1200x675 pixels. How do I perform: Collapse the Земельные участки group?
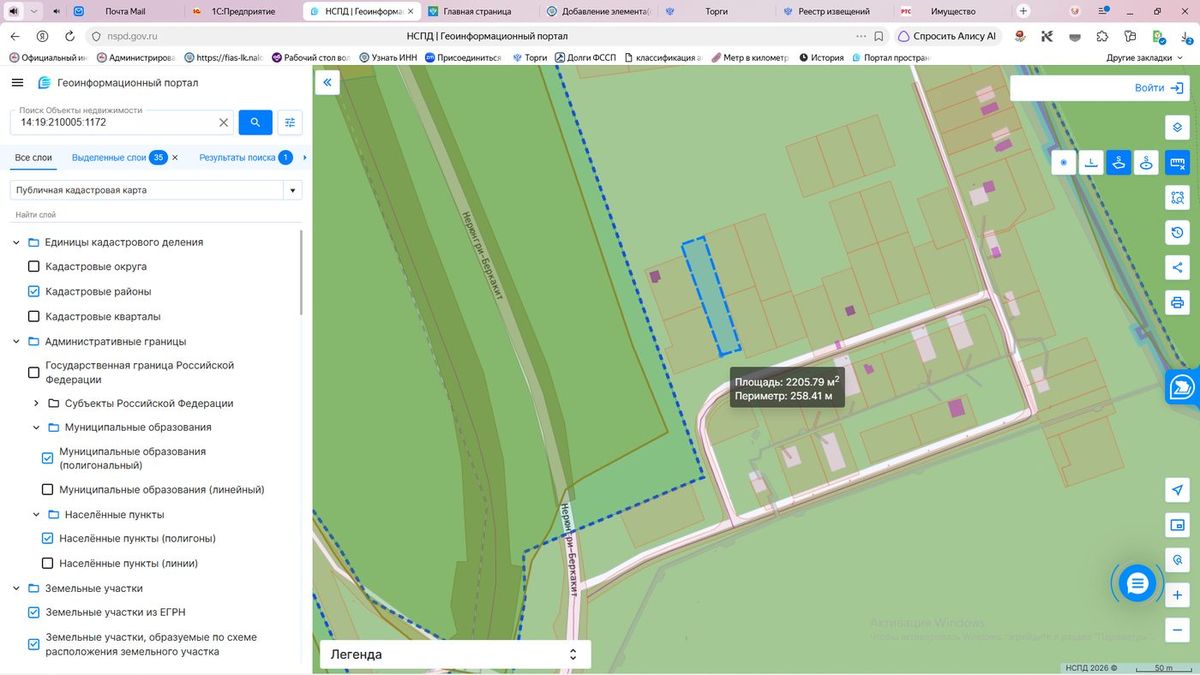pos(16,588)
